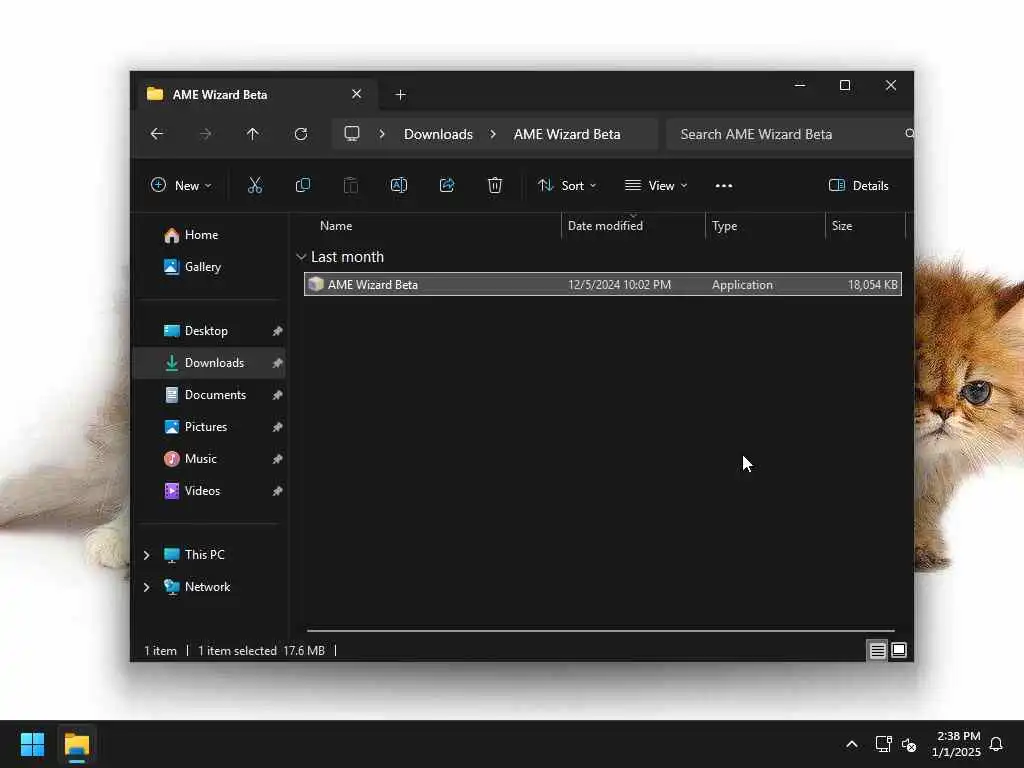Cut the selected file with scissors icon

(255, 185)
